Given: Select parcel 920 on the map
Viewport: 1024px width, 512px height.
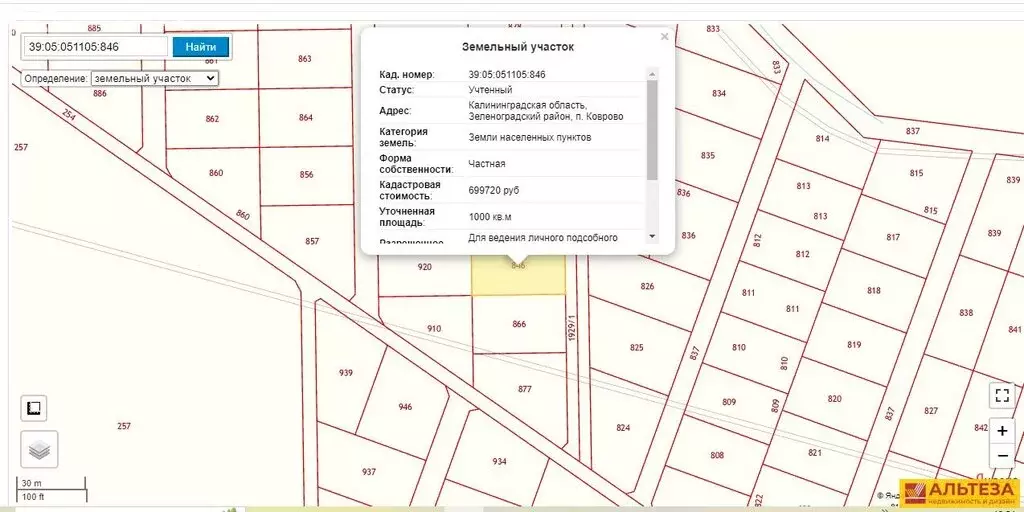Looking at the screenshot, I should (424, 267).
